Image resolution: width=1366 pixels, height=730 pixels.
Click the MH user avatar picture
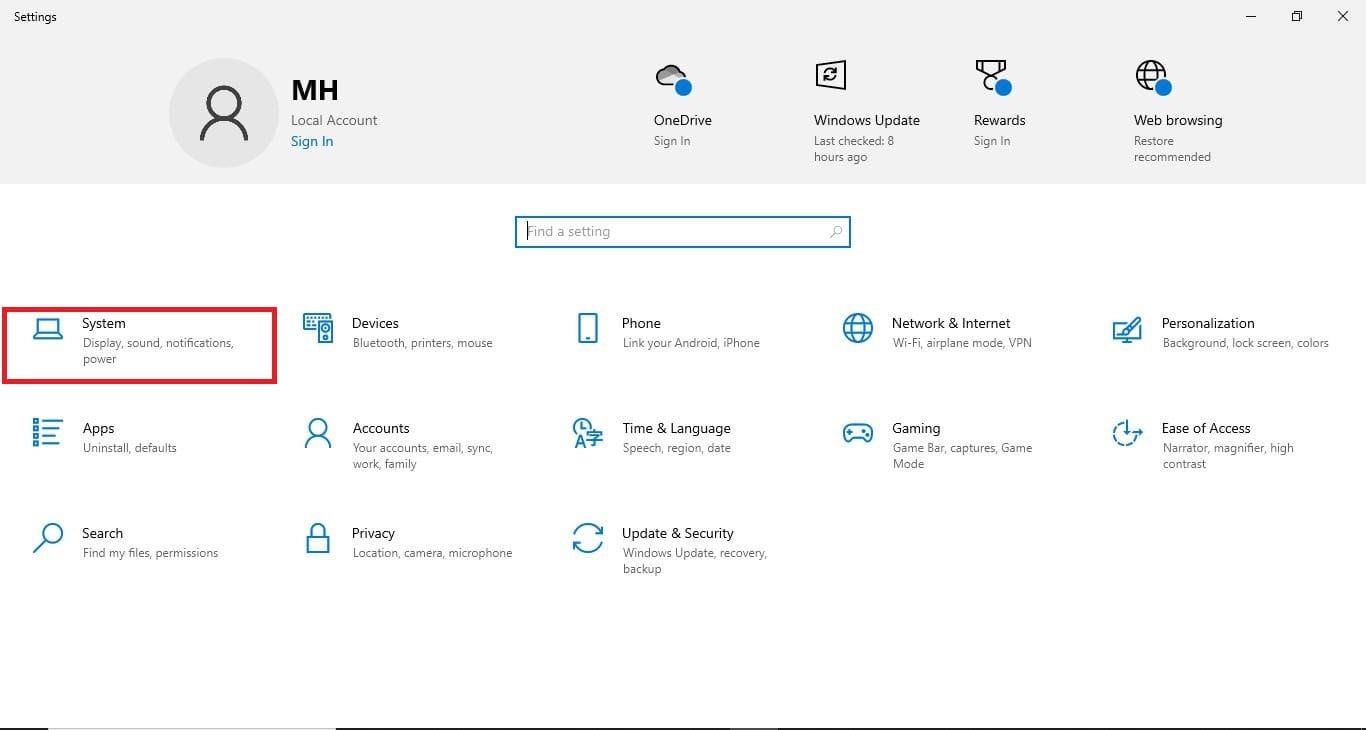pyautogui.click(x=223, y=112)
